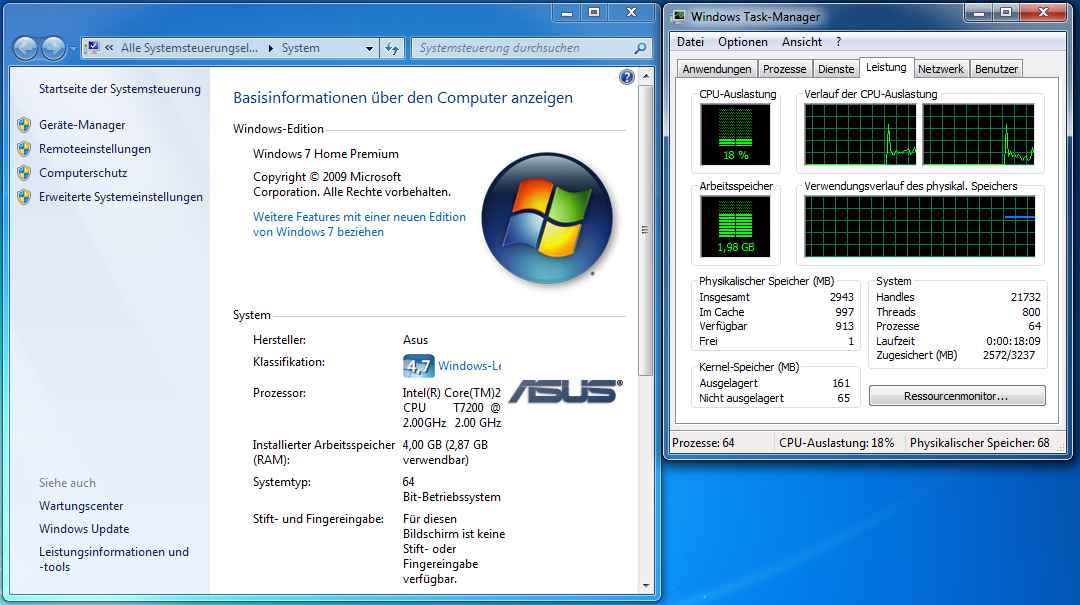
Task: Click the System breadcrumb segment
Action: (300, 48)
